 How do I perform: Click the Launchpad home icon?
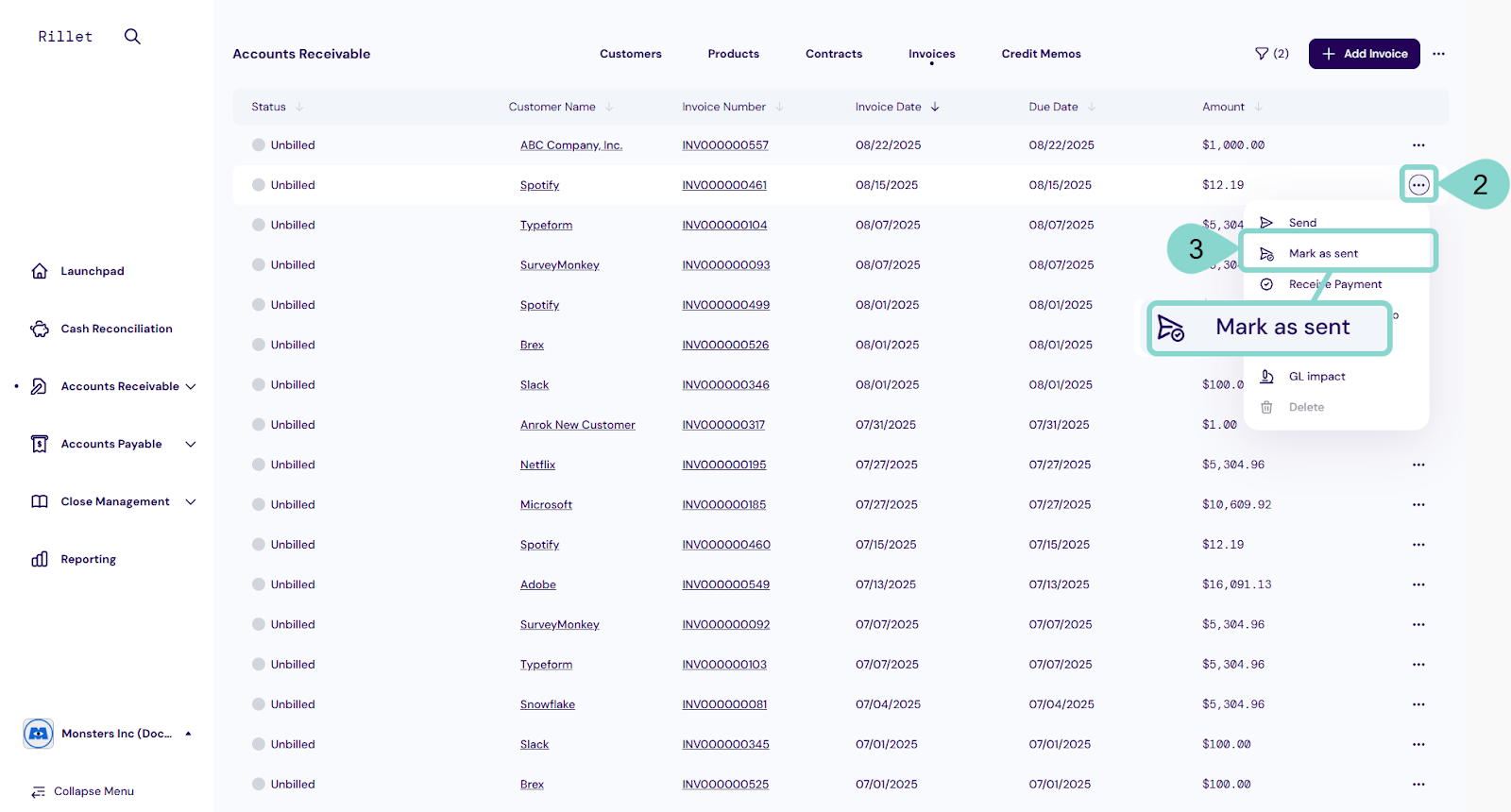tap(40, 271)
